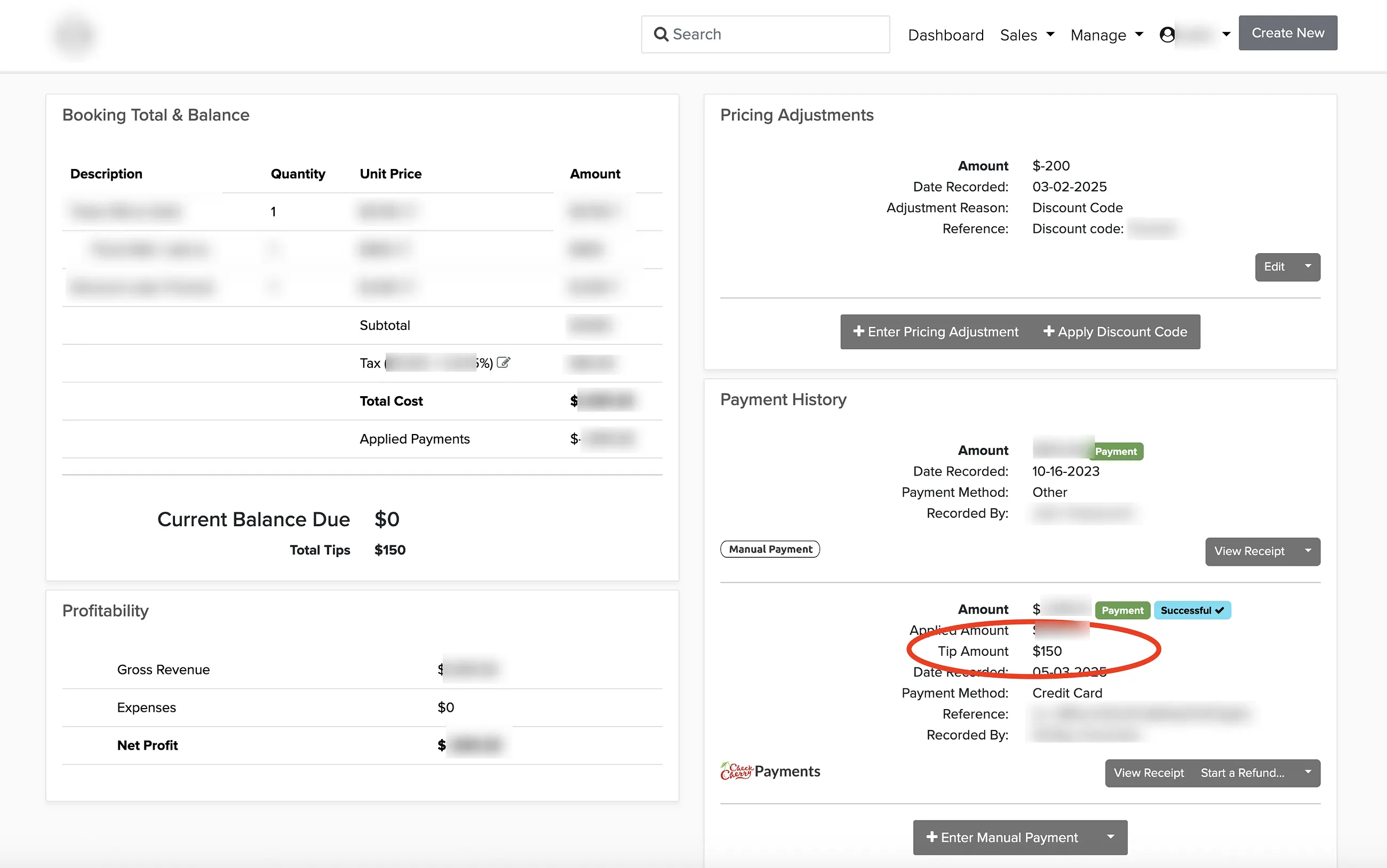Click the Net Profit label
The width and height of the screenshot is (1387, 868).
coord(147,745)
